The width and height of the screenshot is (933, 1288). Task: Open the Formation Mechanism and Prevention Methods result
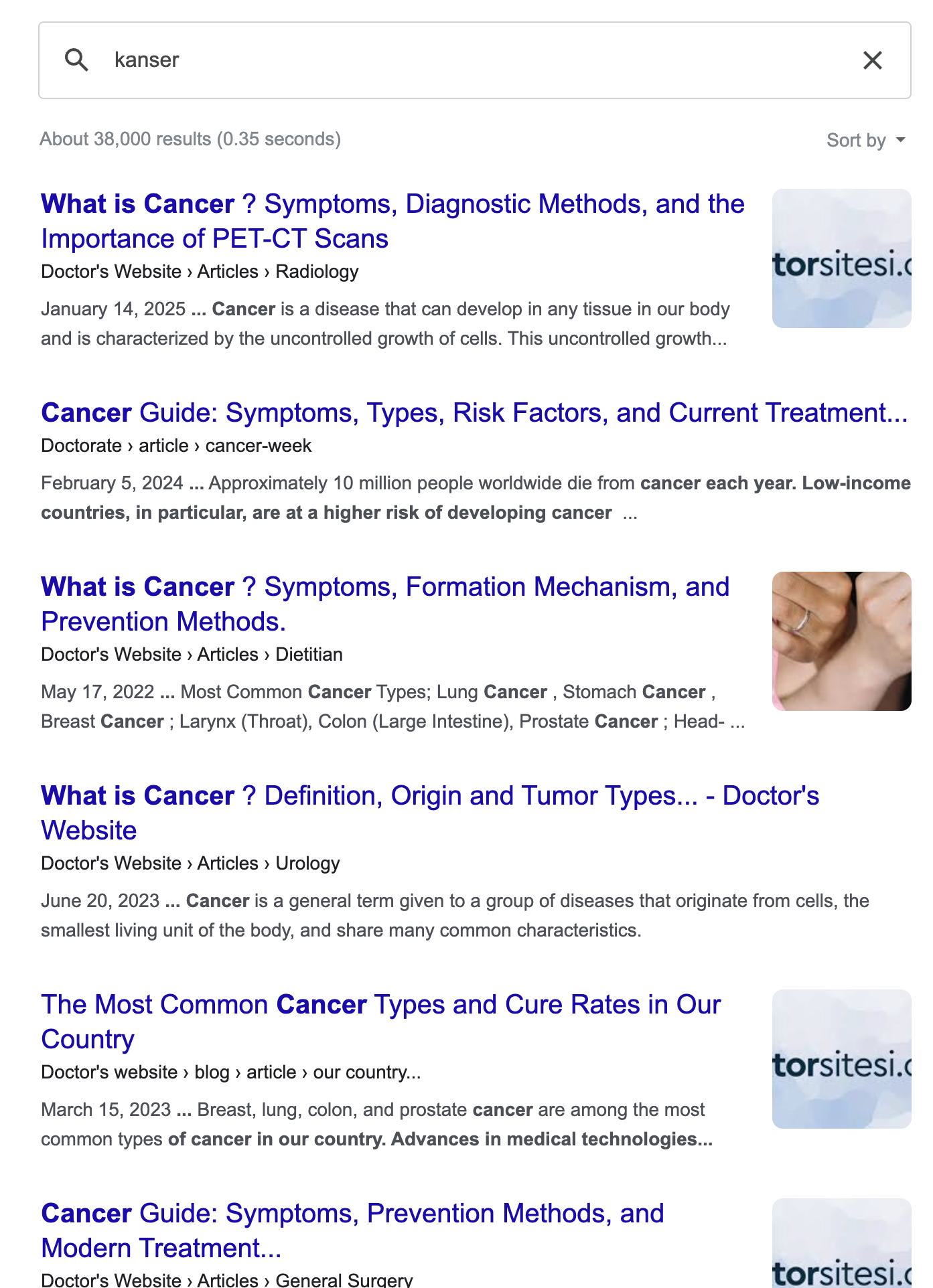[385, 604]
